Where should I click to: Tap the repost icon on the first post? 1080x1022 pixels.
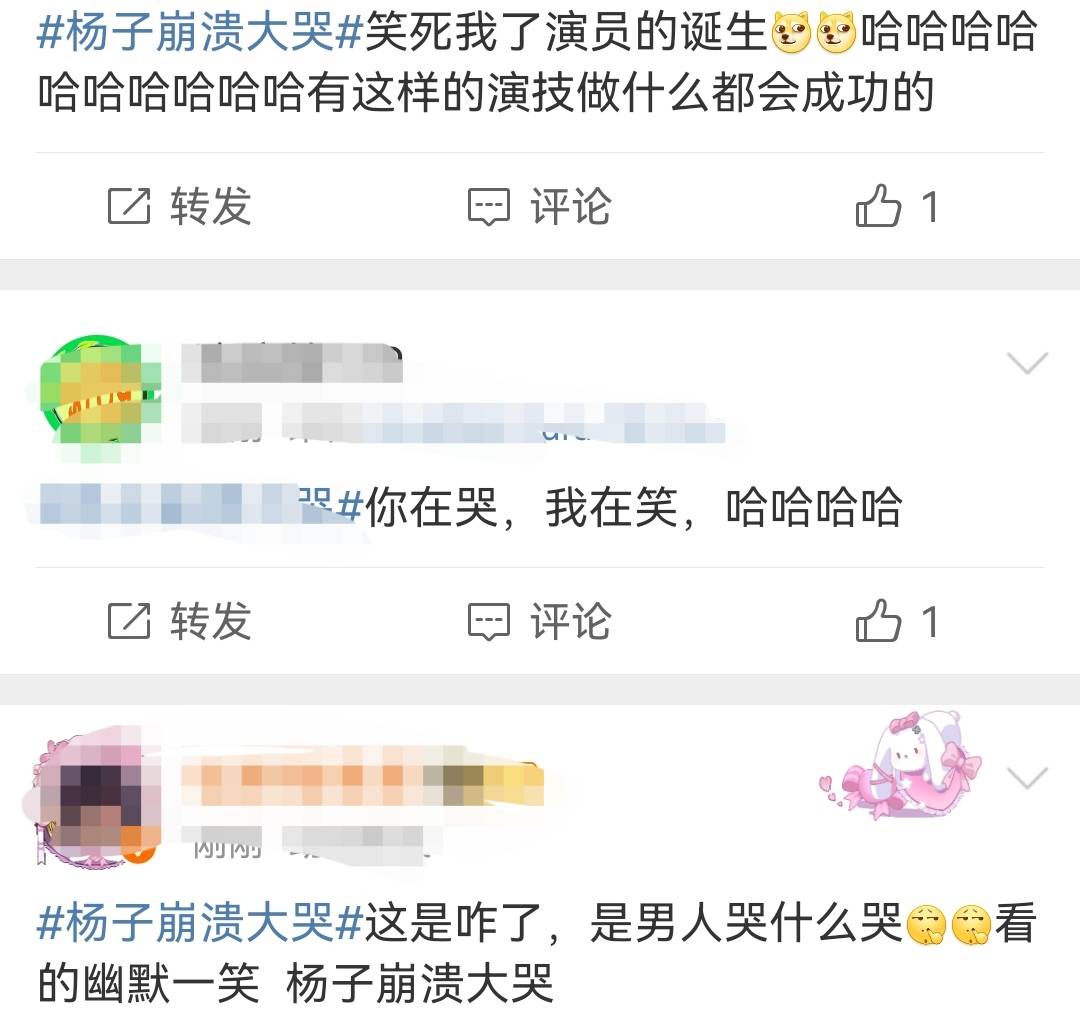[x=129, y=206]
